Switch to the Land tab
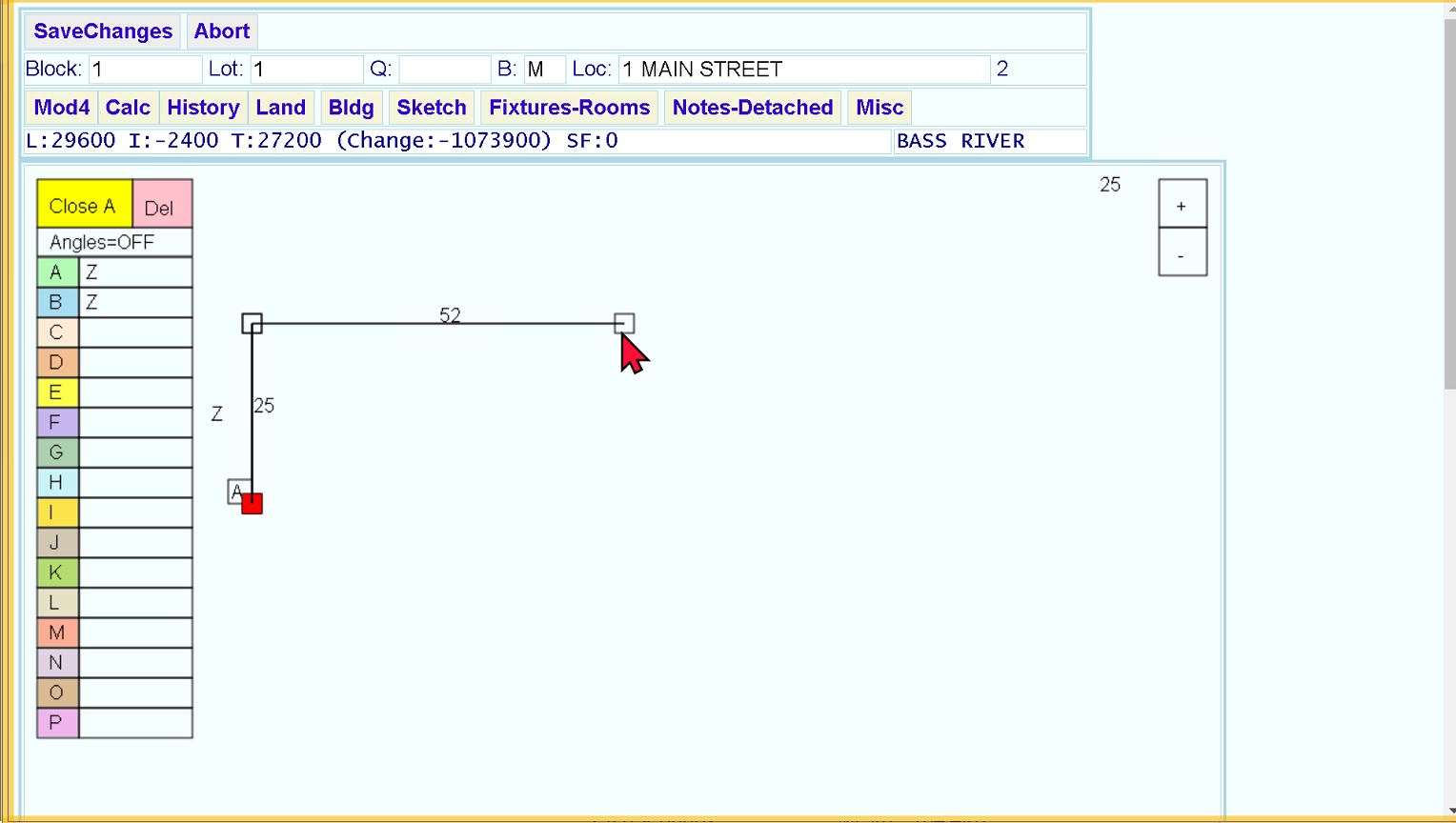The image size is (1456, 823). (x=280, y=108)
